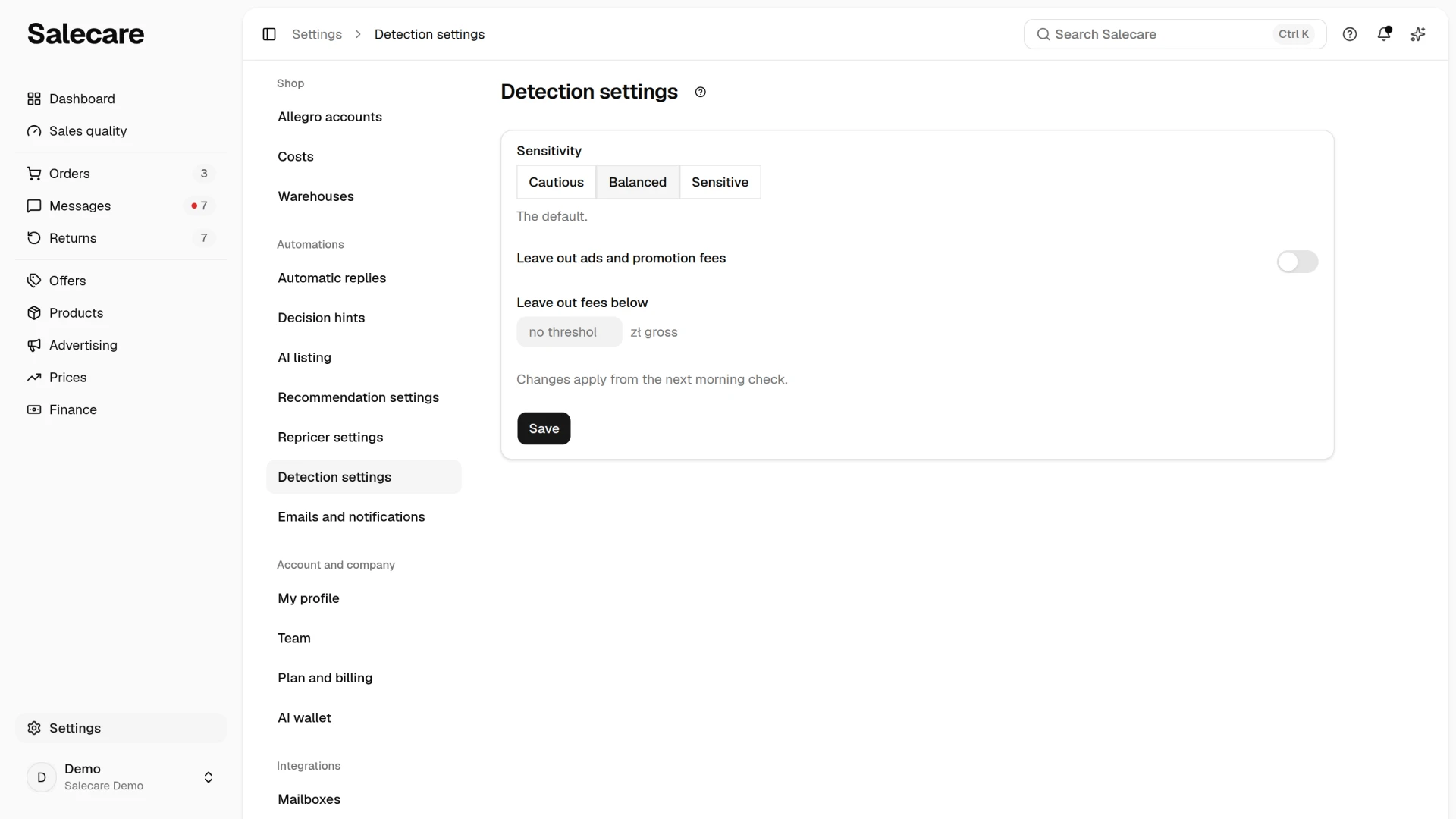Click the Detection settings breadcrumb text
Screen dimensions: 1456x819
pos(429,34)
